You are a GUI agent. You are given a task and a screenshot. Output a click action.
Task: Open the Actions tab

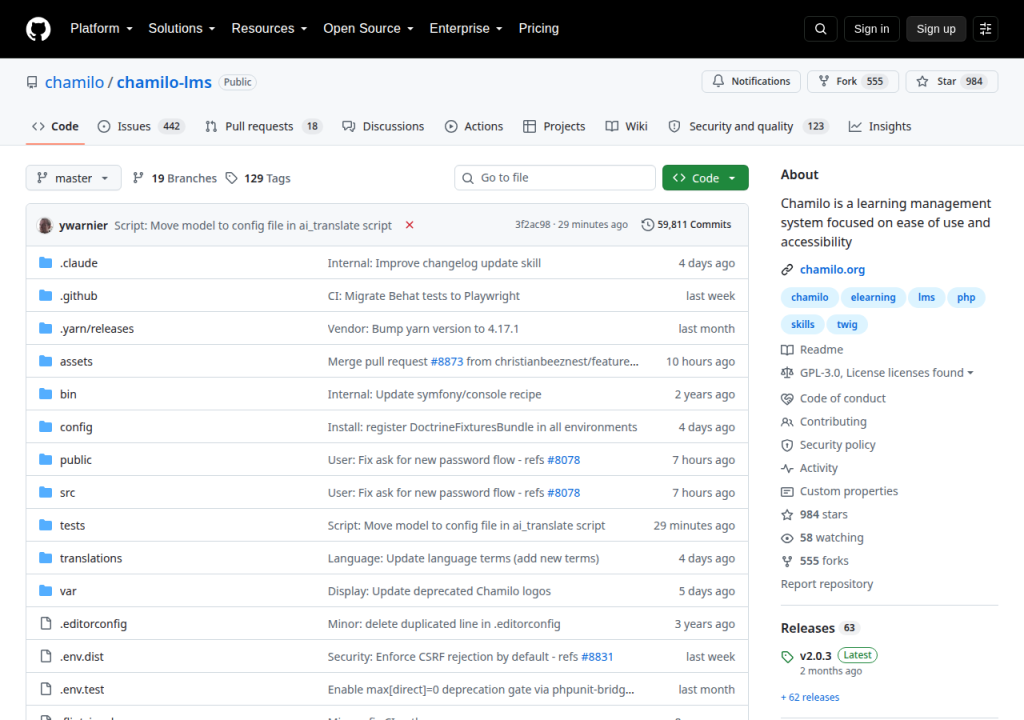point(474,126)
